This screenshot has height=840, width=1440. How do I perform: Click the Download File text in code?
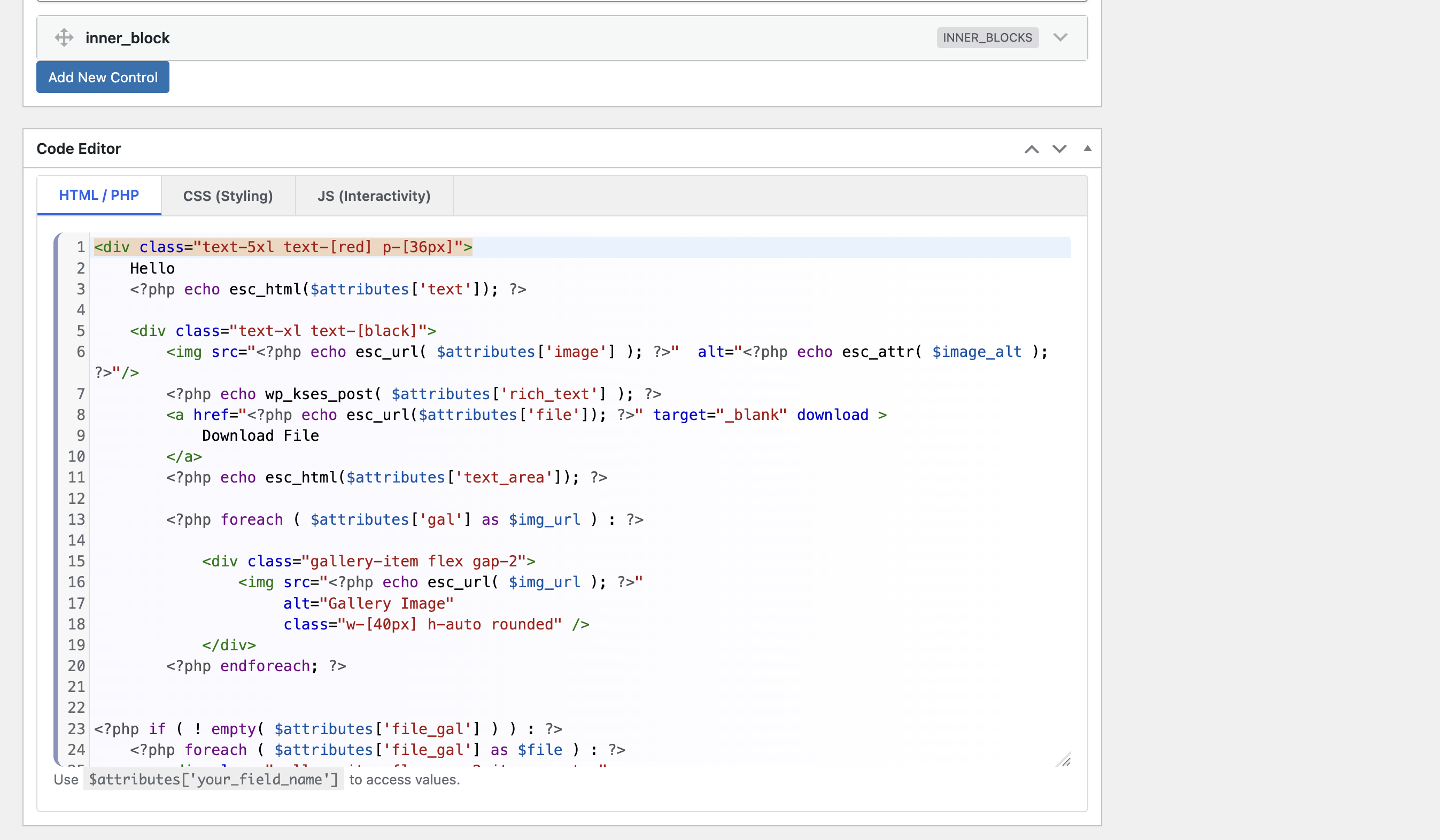coord(260,435)
